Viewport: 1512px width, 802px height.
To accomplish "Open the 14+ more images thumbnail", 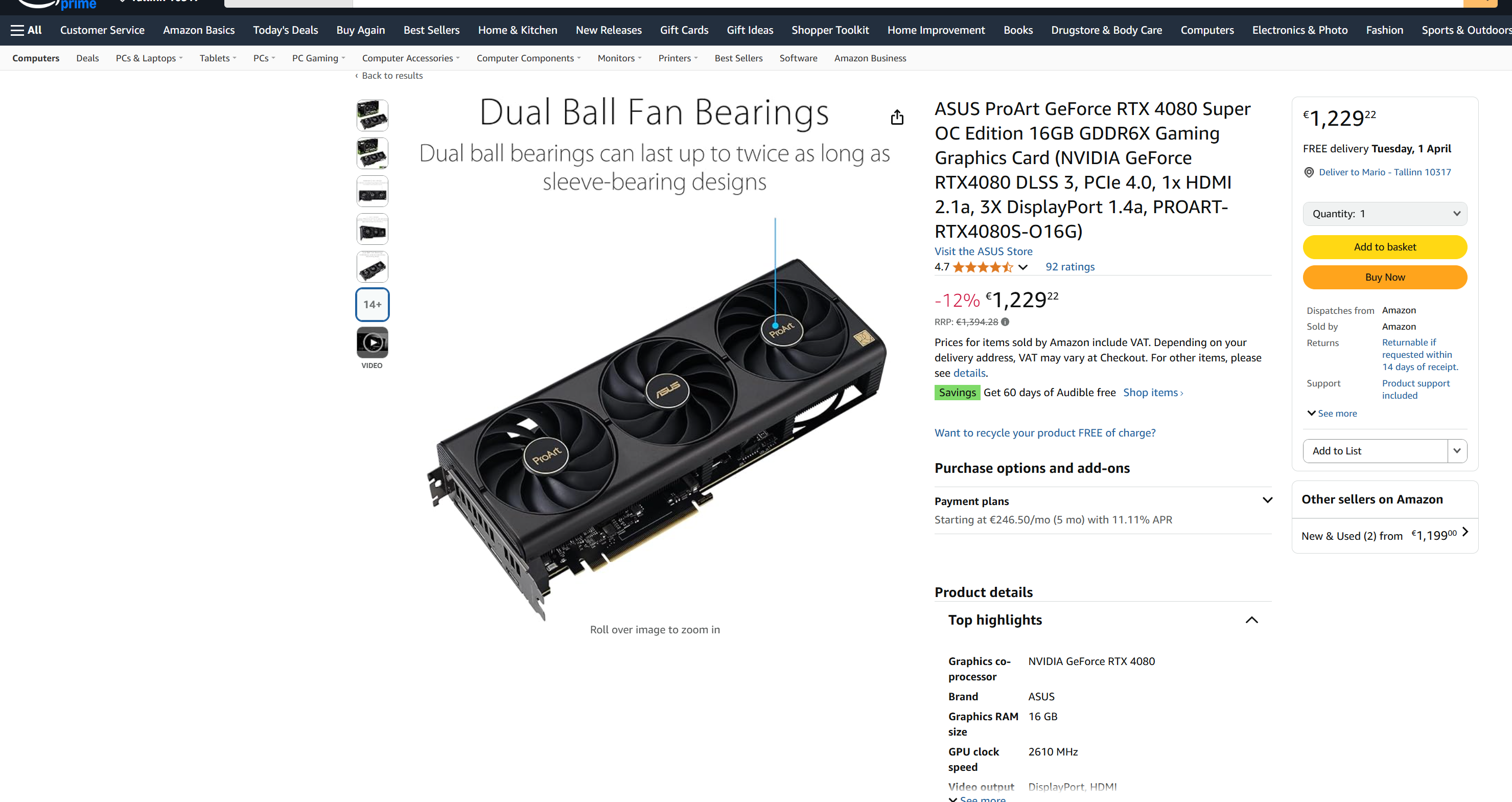I will tap(372, 304).
